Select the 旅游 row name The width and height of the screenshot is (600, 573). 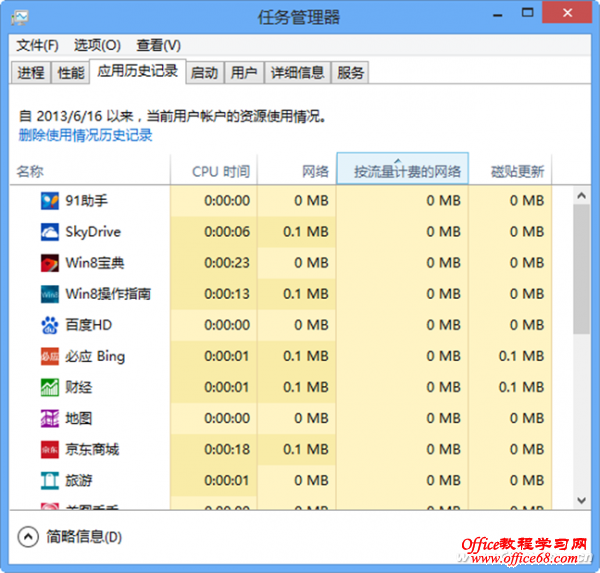[x=78, y=480]
